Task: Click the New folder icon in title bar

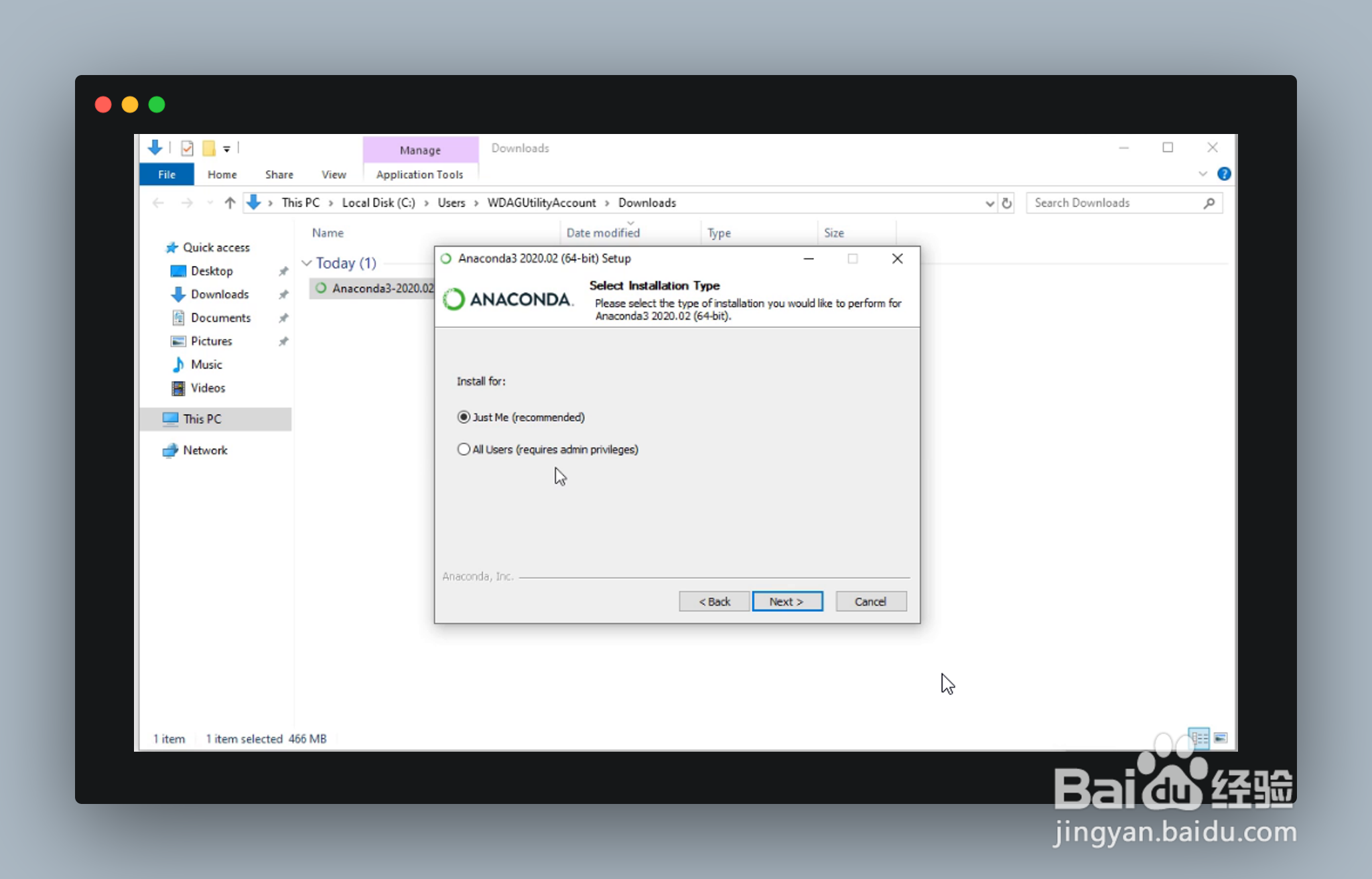Action: 209,147
